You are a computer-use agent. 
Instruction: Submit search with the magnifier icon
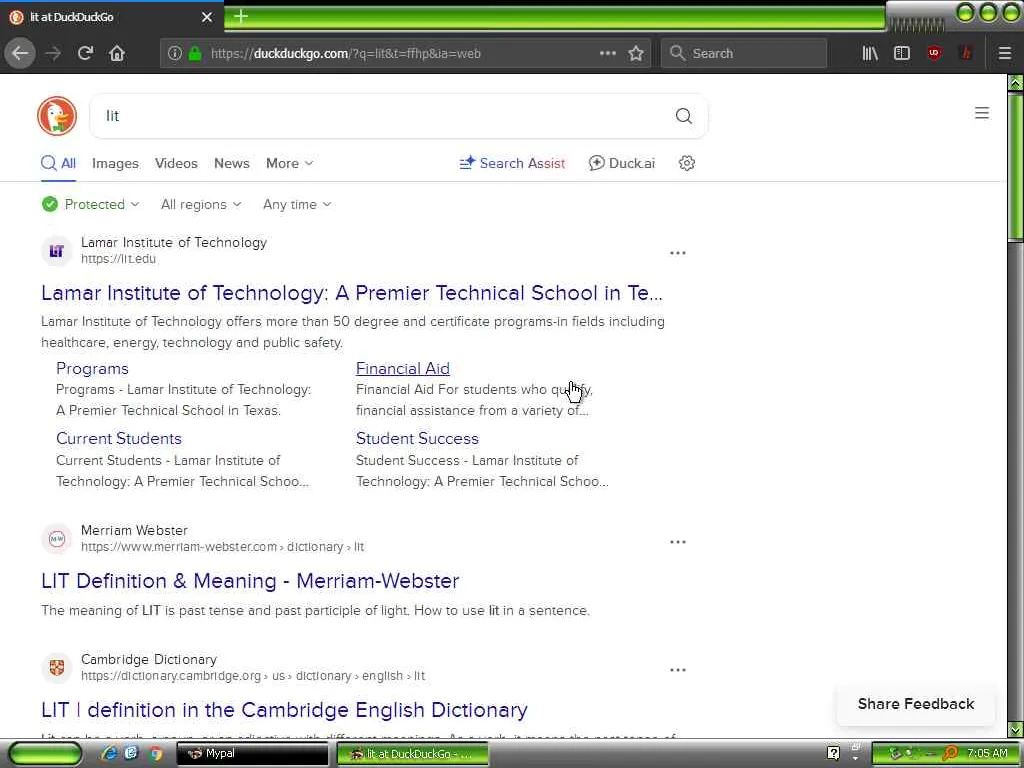pos(684,116)
